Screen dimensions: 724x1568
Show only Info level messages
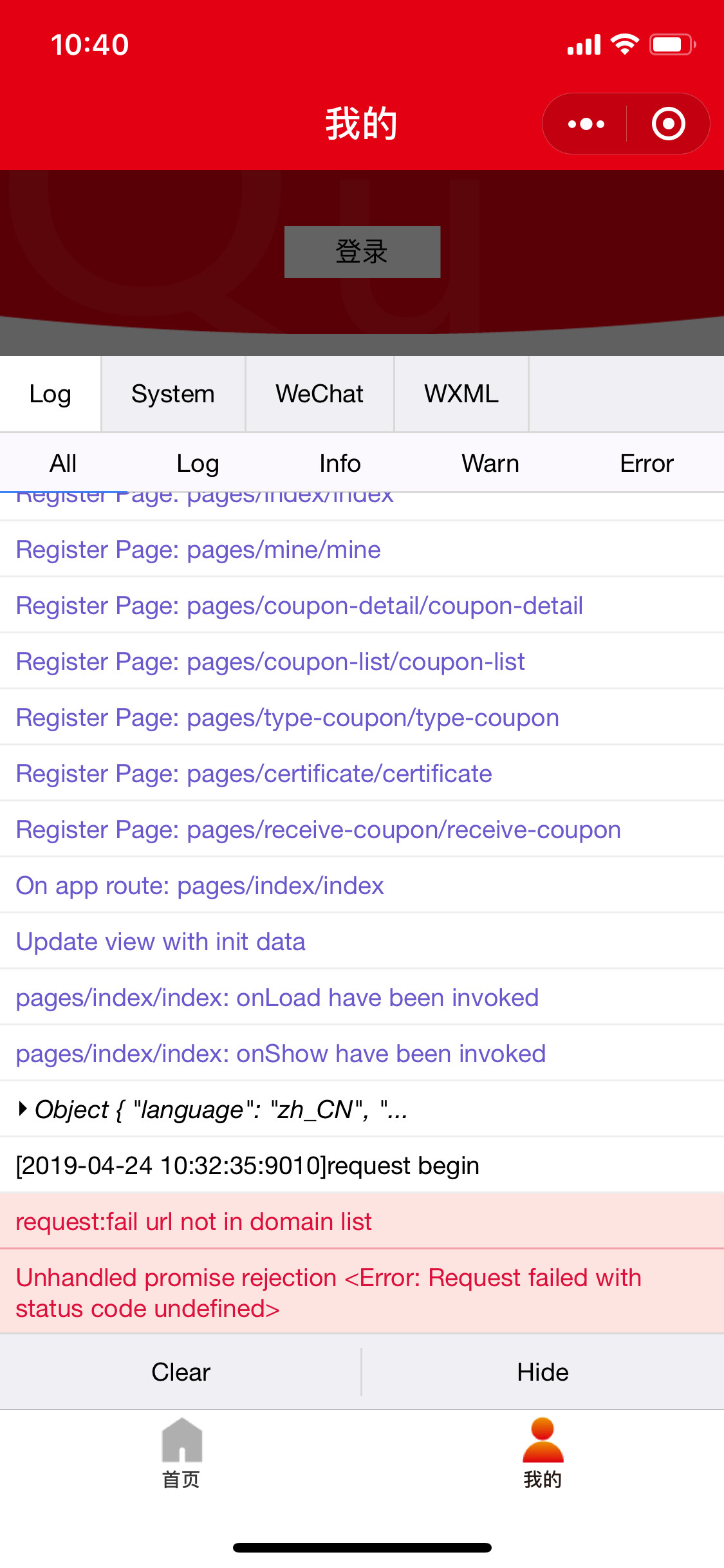click(340, 463)
